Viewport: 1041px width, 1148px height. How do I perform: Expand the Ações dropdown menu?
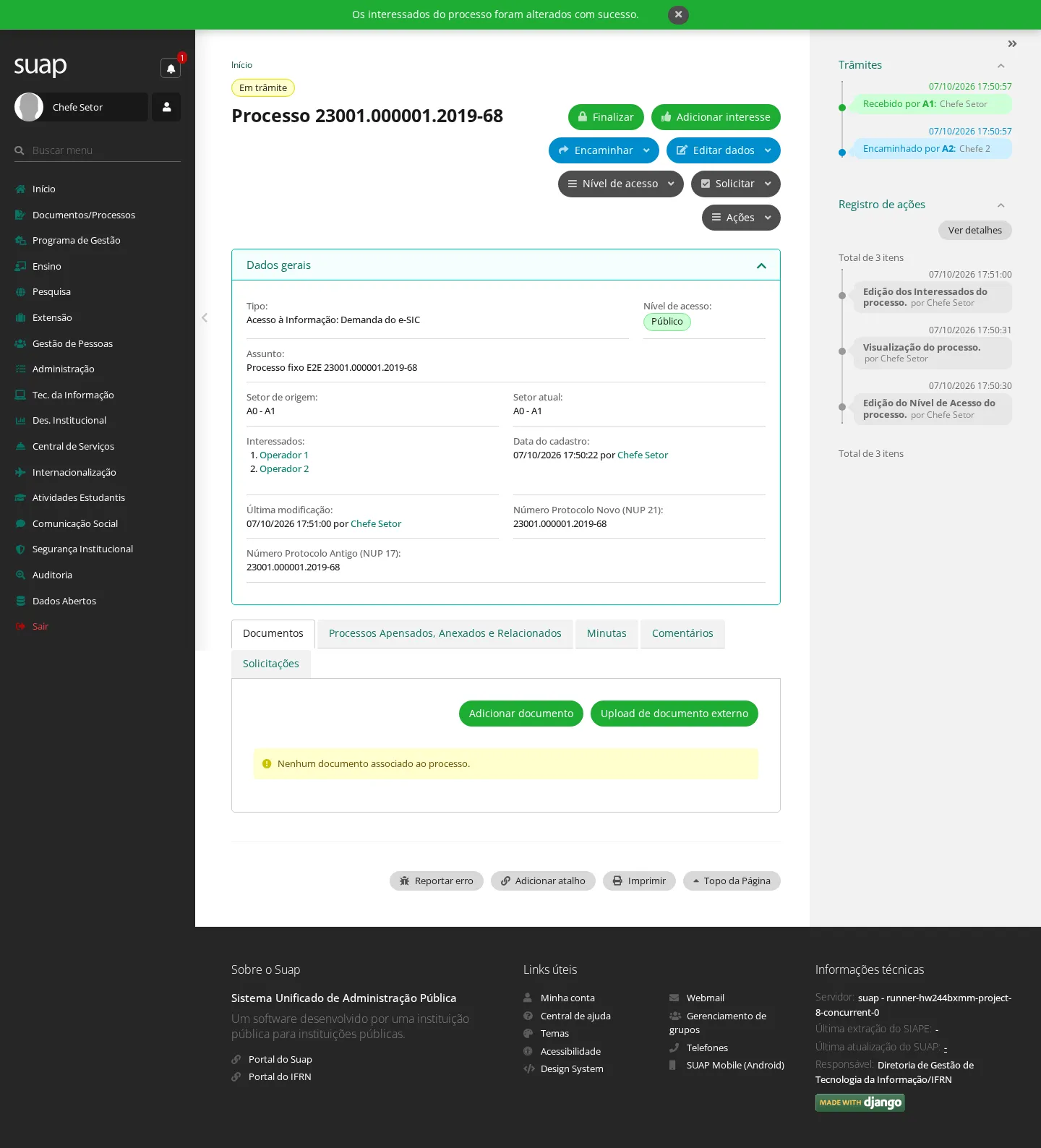(x=741, y=218)
